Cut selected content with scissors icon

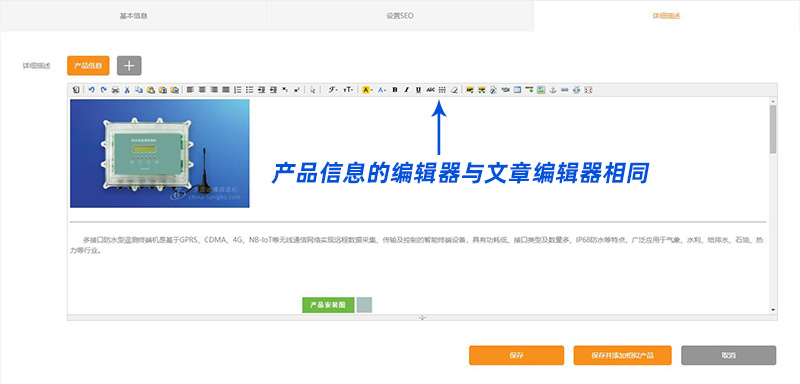tap(127, 90)
